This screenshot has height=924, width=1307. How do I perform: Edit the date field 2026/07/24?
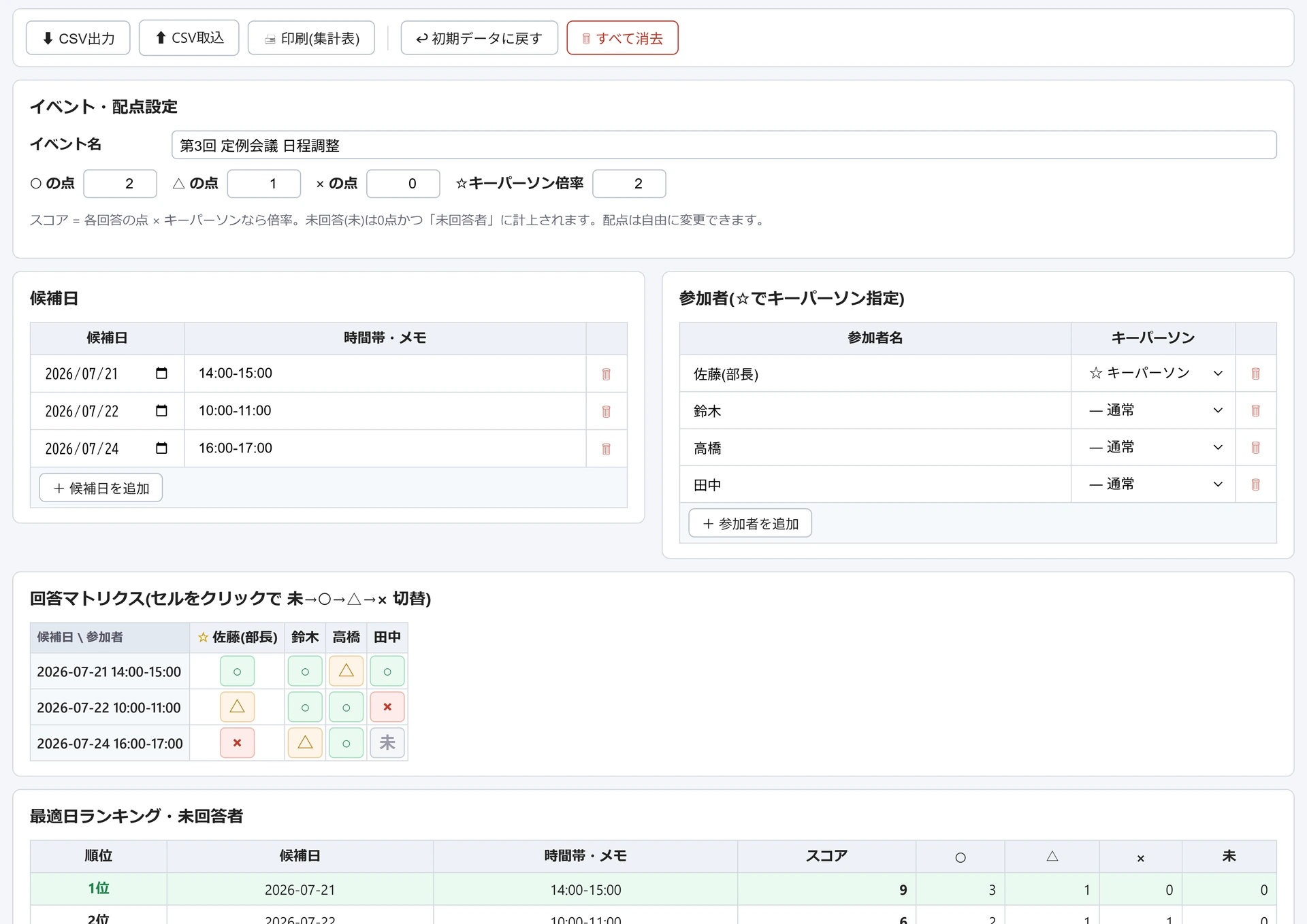click(x=107, y=448)
